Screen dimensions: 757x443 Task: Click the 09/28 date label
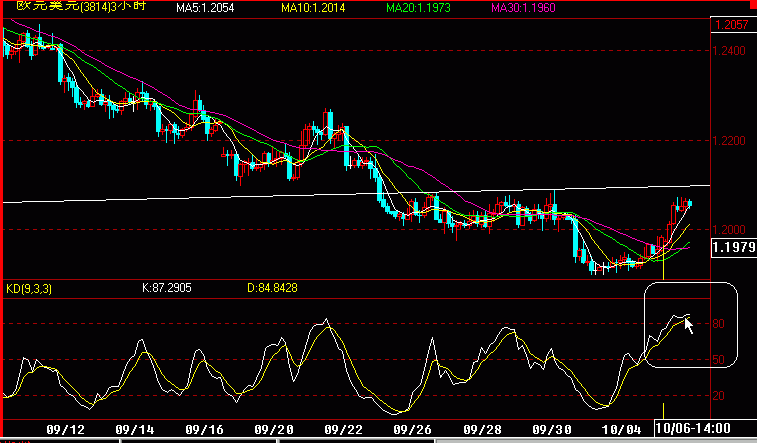tap(482, 429)
